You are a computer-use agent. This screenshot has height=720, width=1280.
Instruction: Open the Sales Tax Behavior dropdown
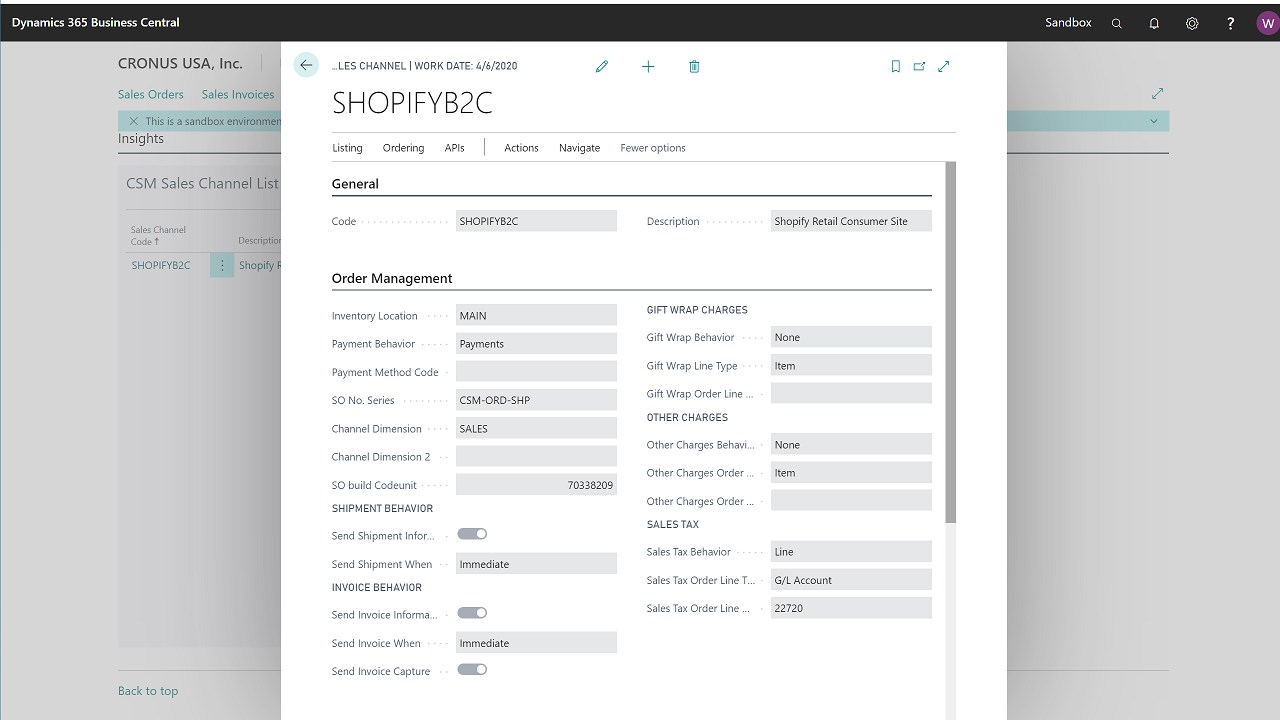pyautogui.click(x=851, y=551)
